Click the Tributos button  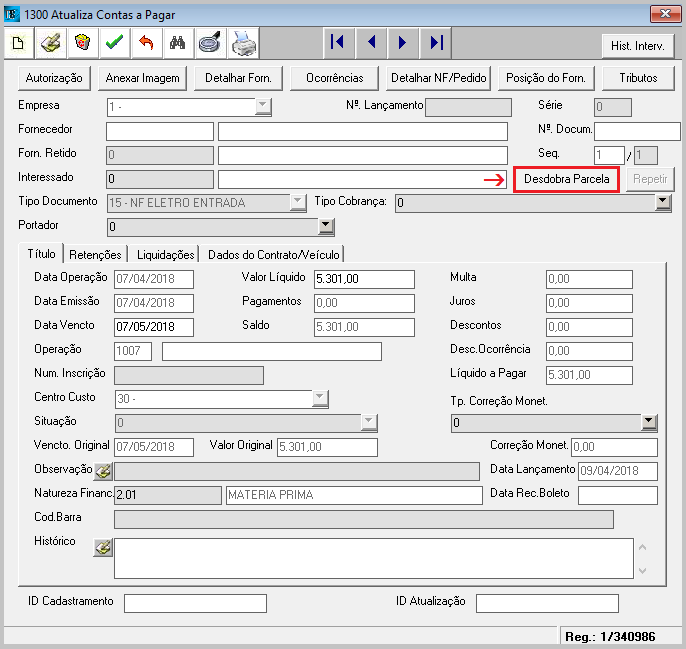coord(638,78)
